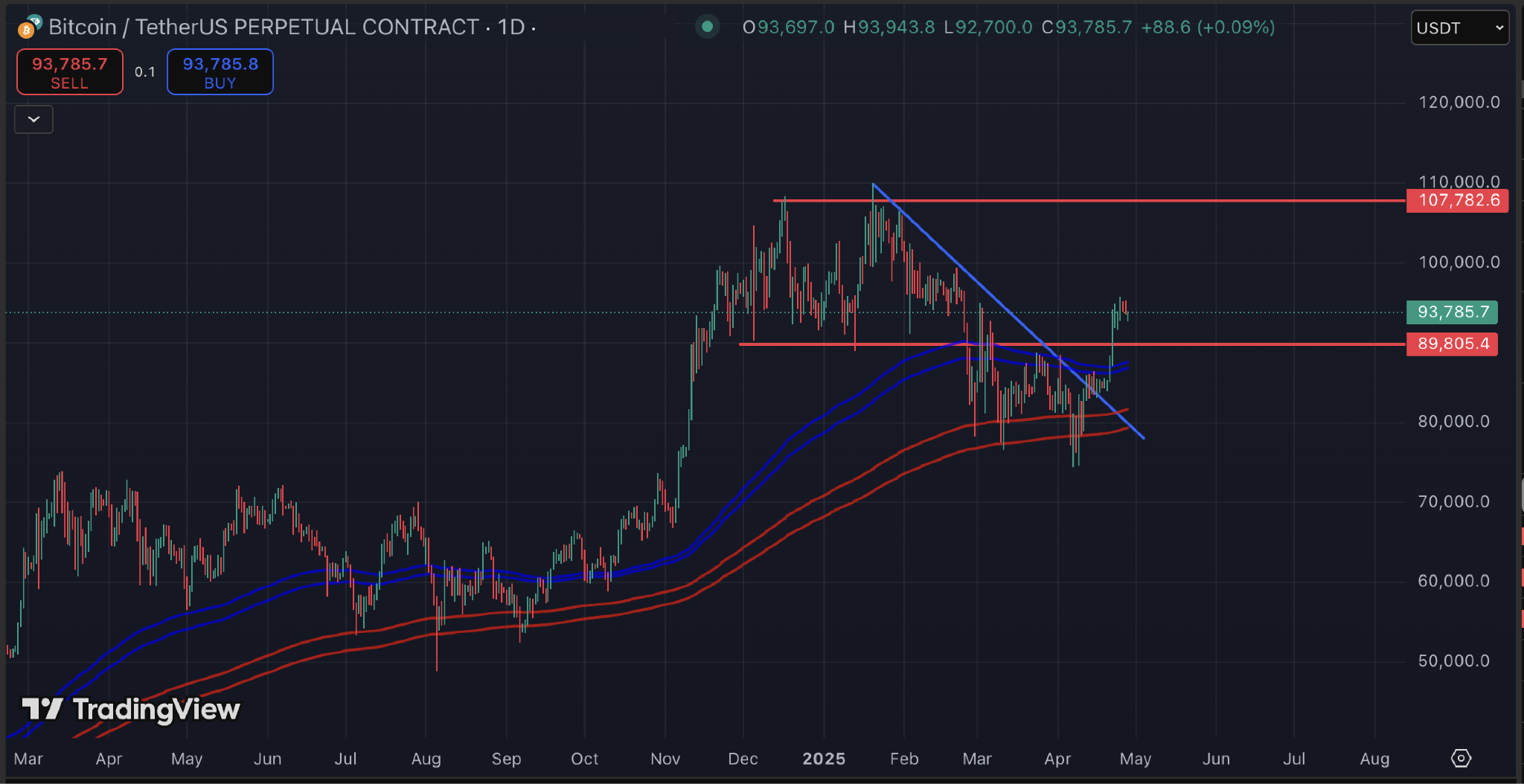The image size is (1524, 784).
Task: Select the blue descending trendline
Action: click(1008, 311)
